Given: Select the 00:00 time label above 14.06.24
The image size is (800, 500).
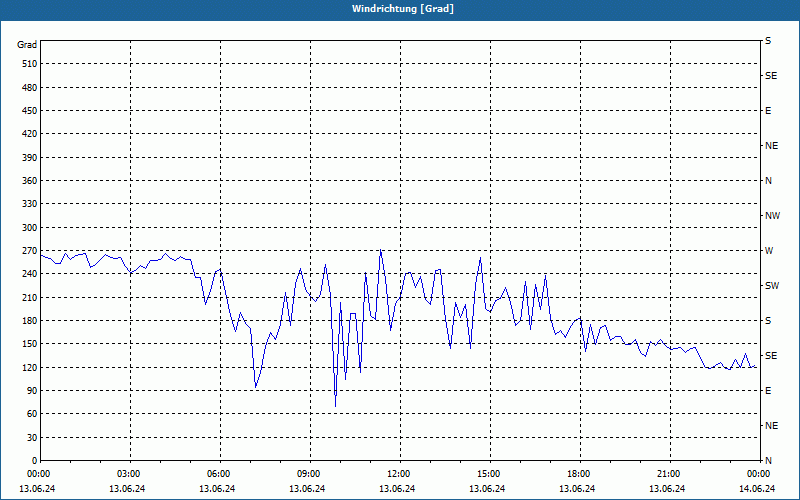Looking at the screenshot, I should pos(758,474).
